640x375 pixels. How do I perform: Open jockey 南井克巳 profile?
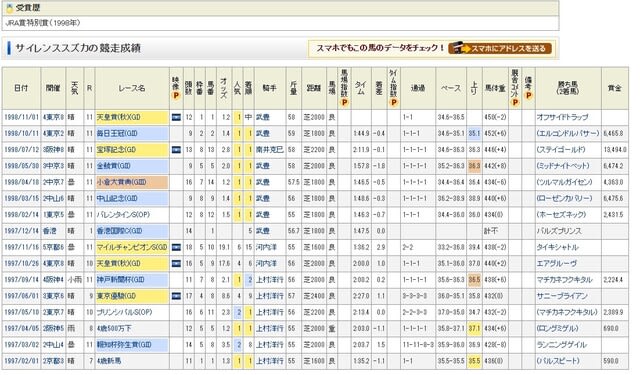pyautogui.click(x=269, y=150)
